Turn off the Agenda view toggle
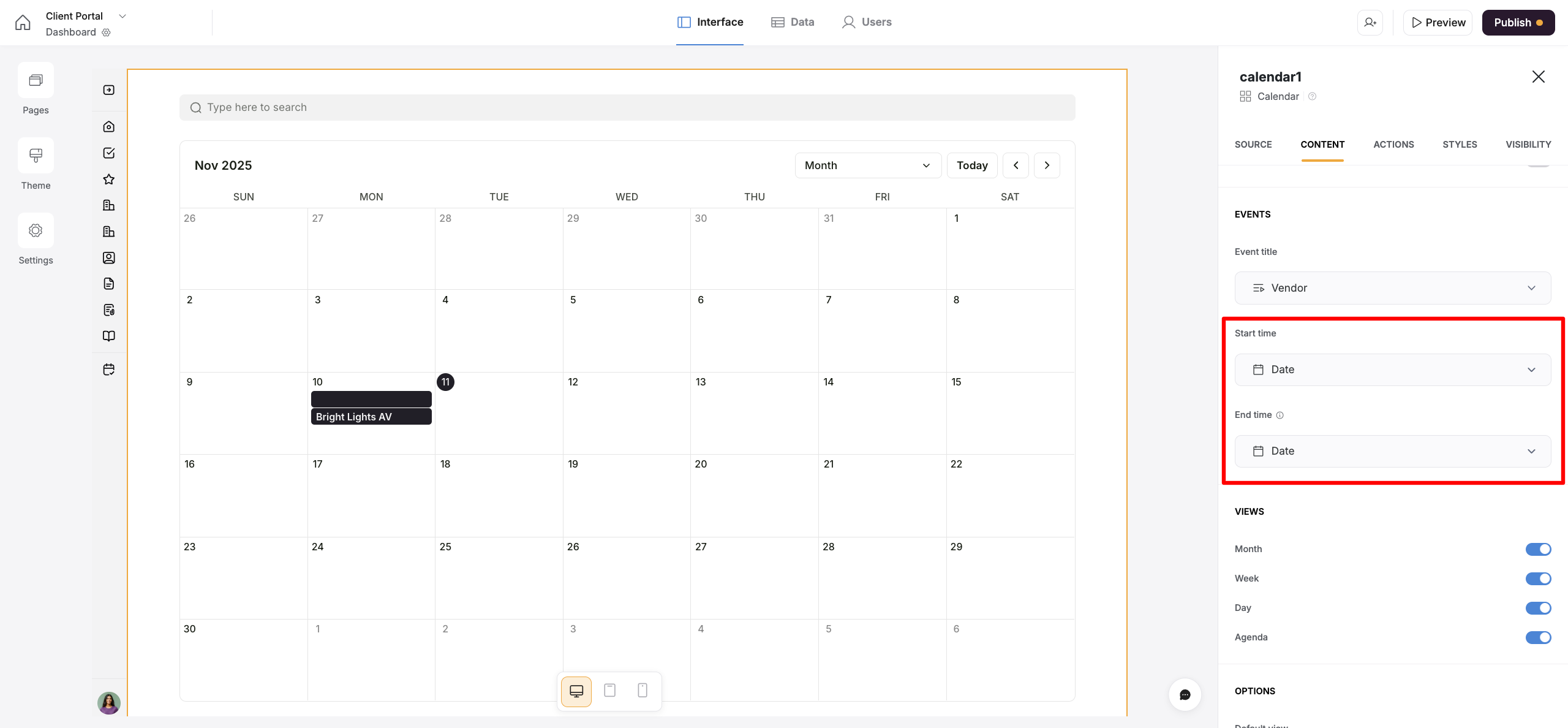 point(1537,637)
